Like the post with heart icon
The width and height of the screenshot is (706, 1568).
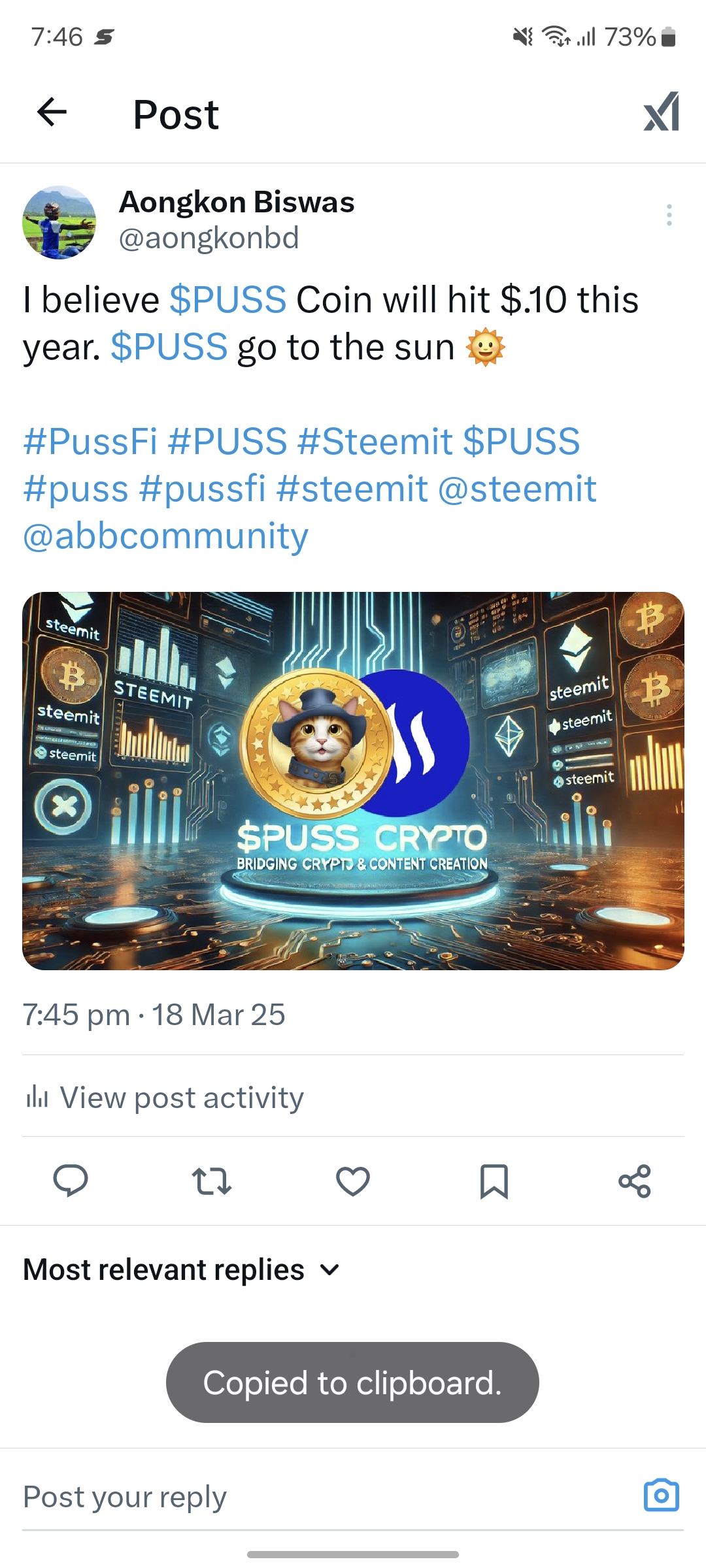(353, 1181)
